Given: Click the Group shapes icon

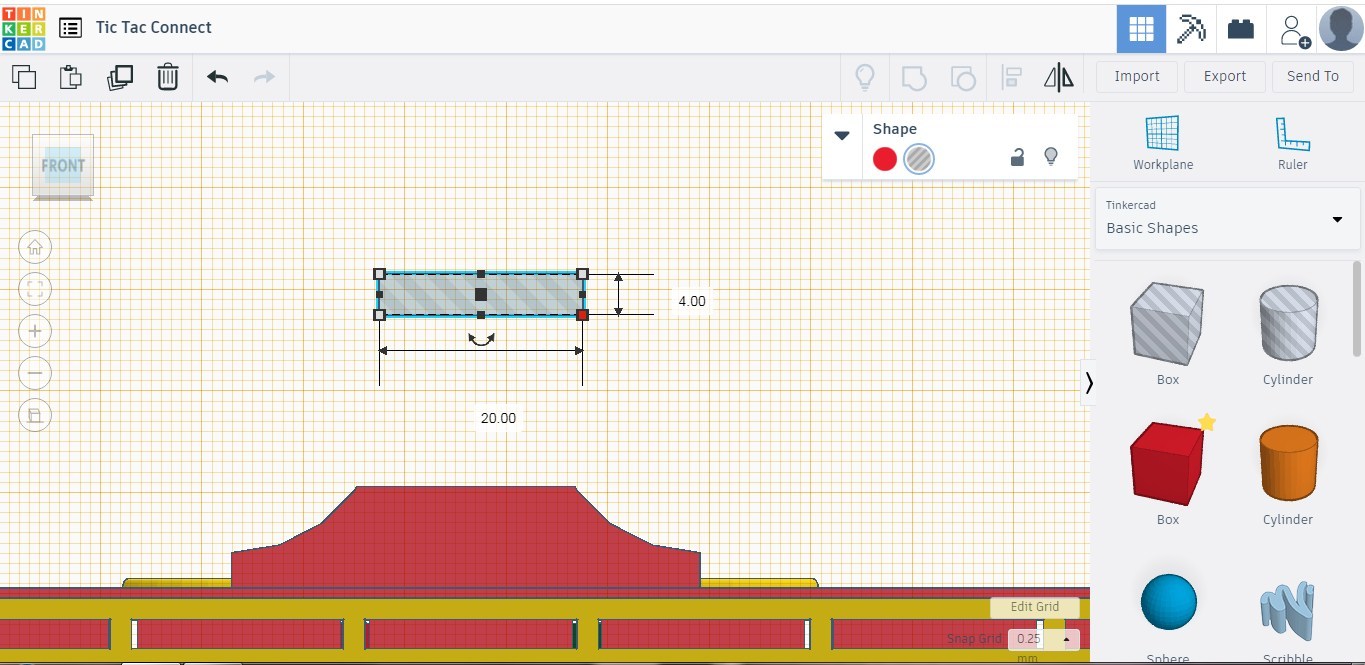Looking at the screenshot, I should coord(913,77).
